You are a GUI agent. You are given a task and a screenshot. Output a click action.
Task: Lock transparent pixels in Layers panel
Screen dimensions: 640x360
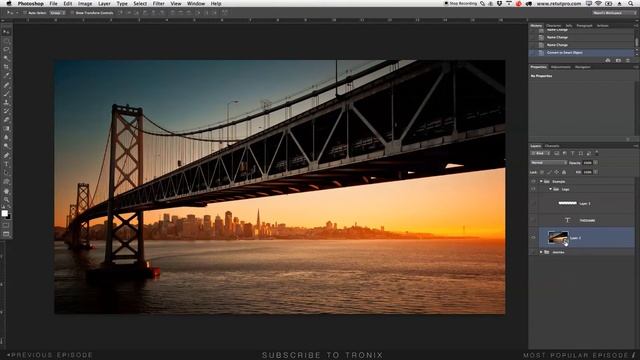click(x=542, y=172)
